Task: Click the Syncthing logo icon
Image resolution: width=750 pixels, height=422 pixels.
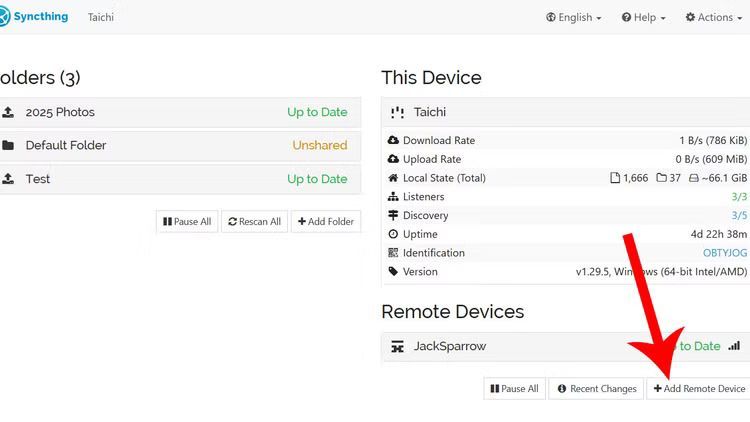Action: 4,17
